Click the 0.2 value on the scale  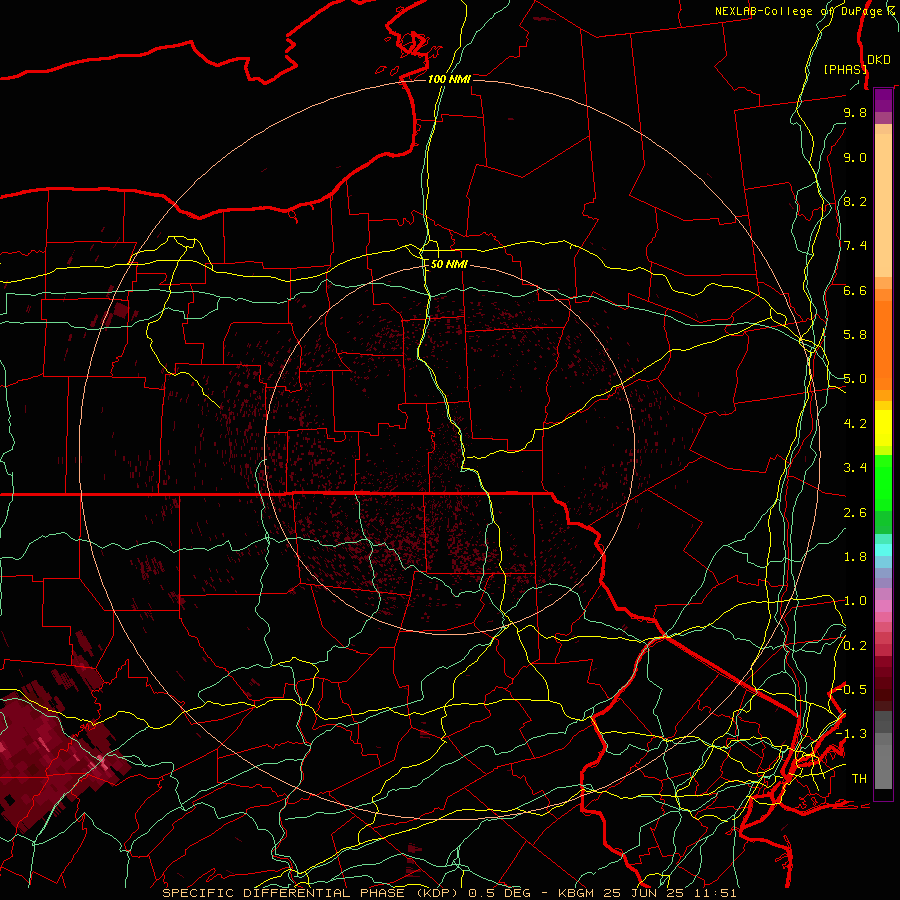tap(855, 646)
